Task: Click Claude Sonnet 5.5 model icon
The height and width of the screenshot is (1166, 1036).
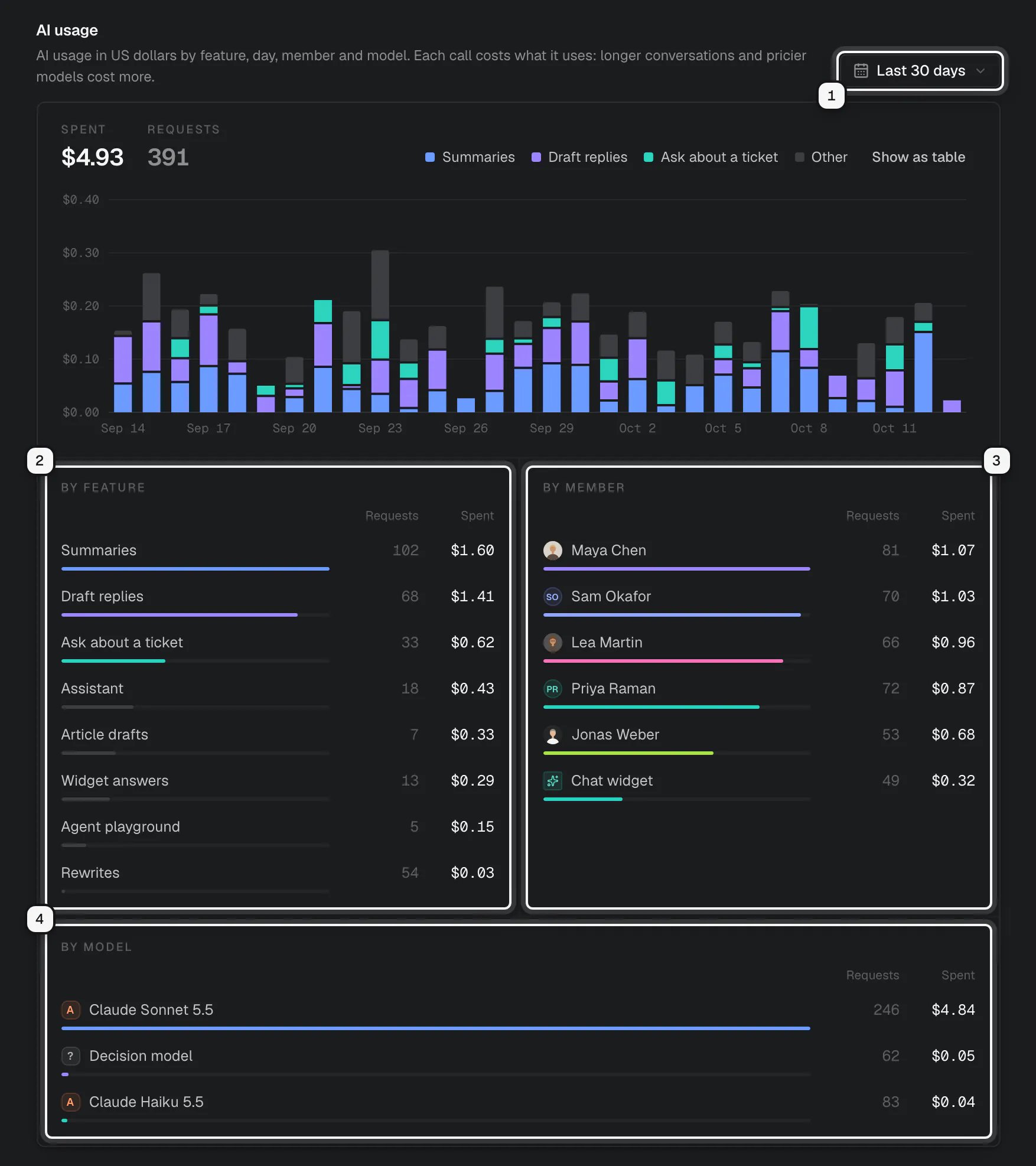Action: click(x=70, y=1010)
